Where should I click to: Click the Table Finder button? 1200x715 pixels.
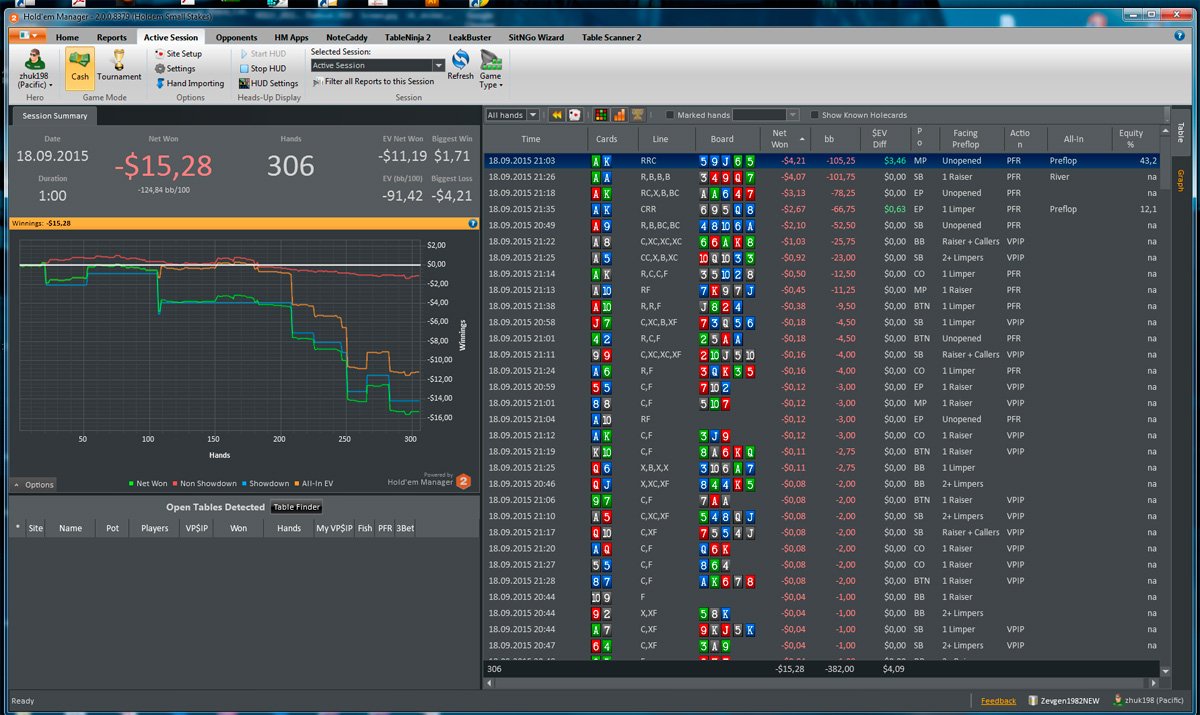coord(296,507)
